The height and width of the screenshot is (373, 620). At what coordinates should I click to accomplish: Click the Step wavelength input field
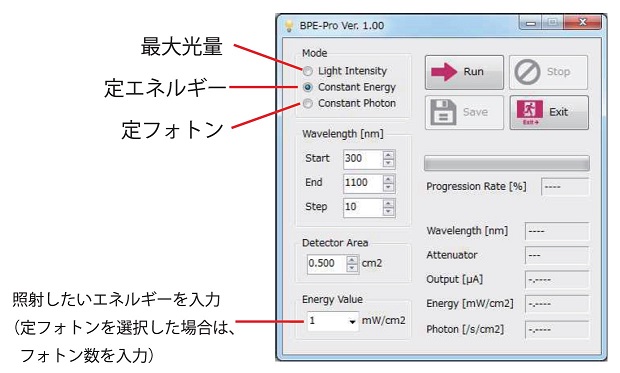363,207
